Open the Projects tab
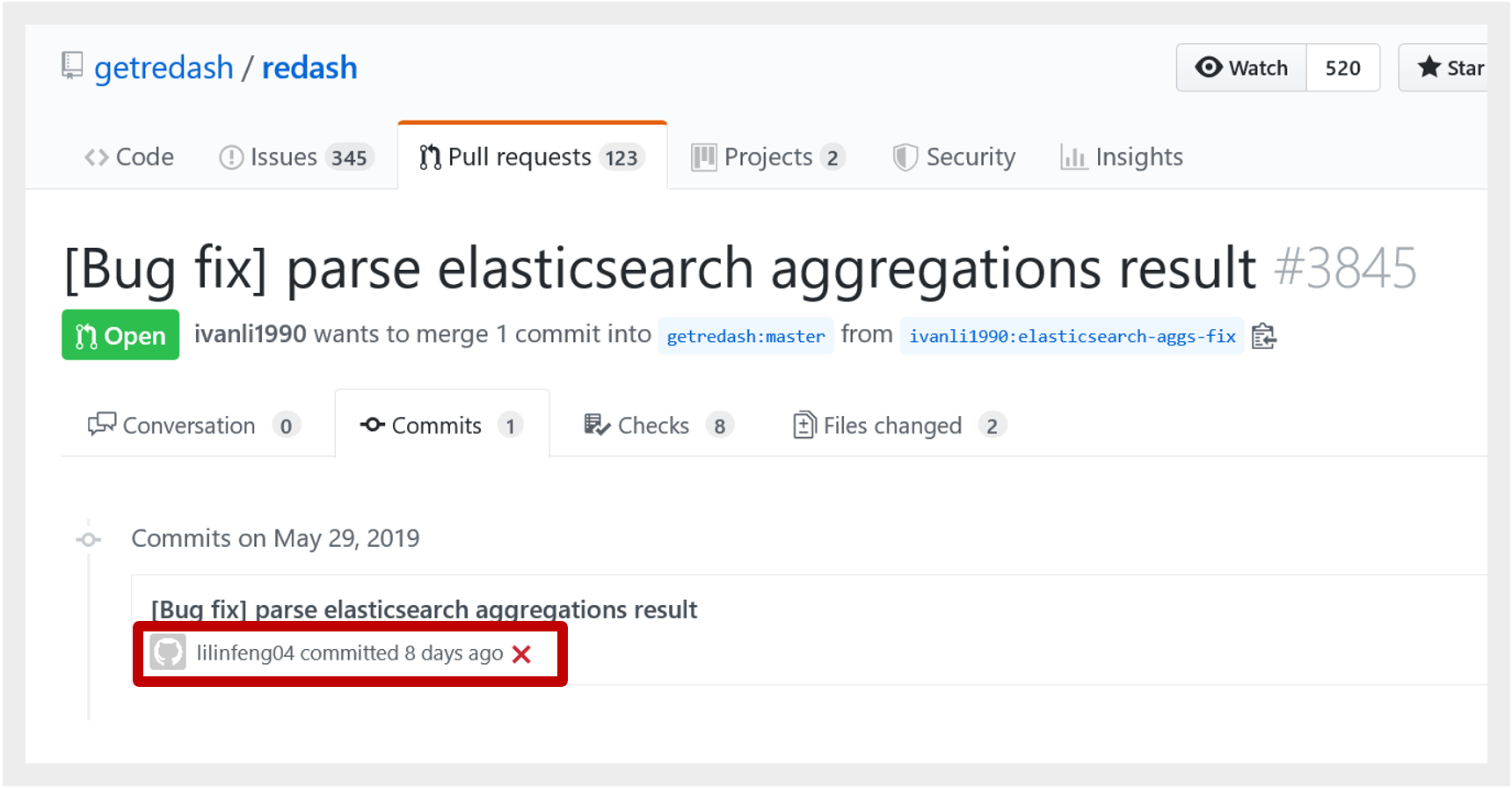 [x=767, y=157]
